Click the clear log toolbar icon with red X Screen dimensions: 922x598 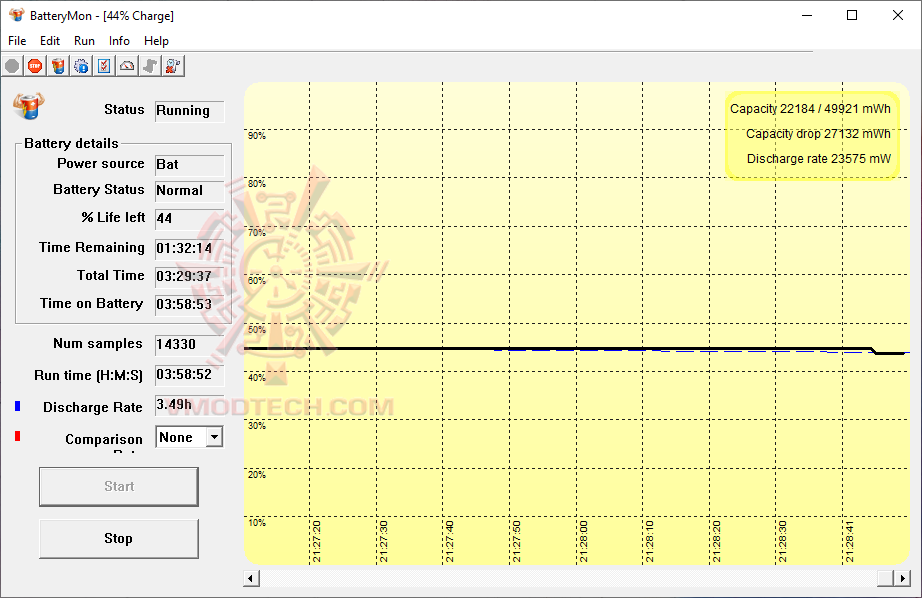tap(173, 66)
